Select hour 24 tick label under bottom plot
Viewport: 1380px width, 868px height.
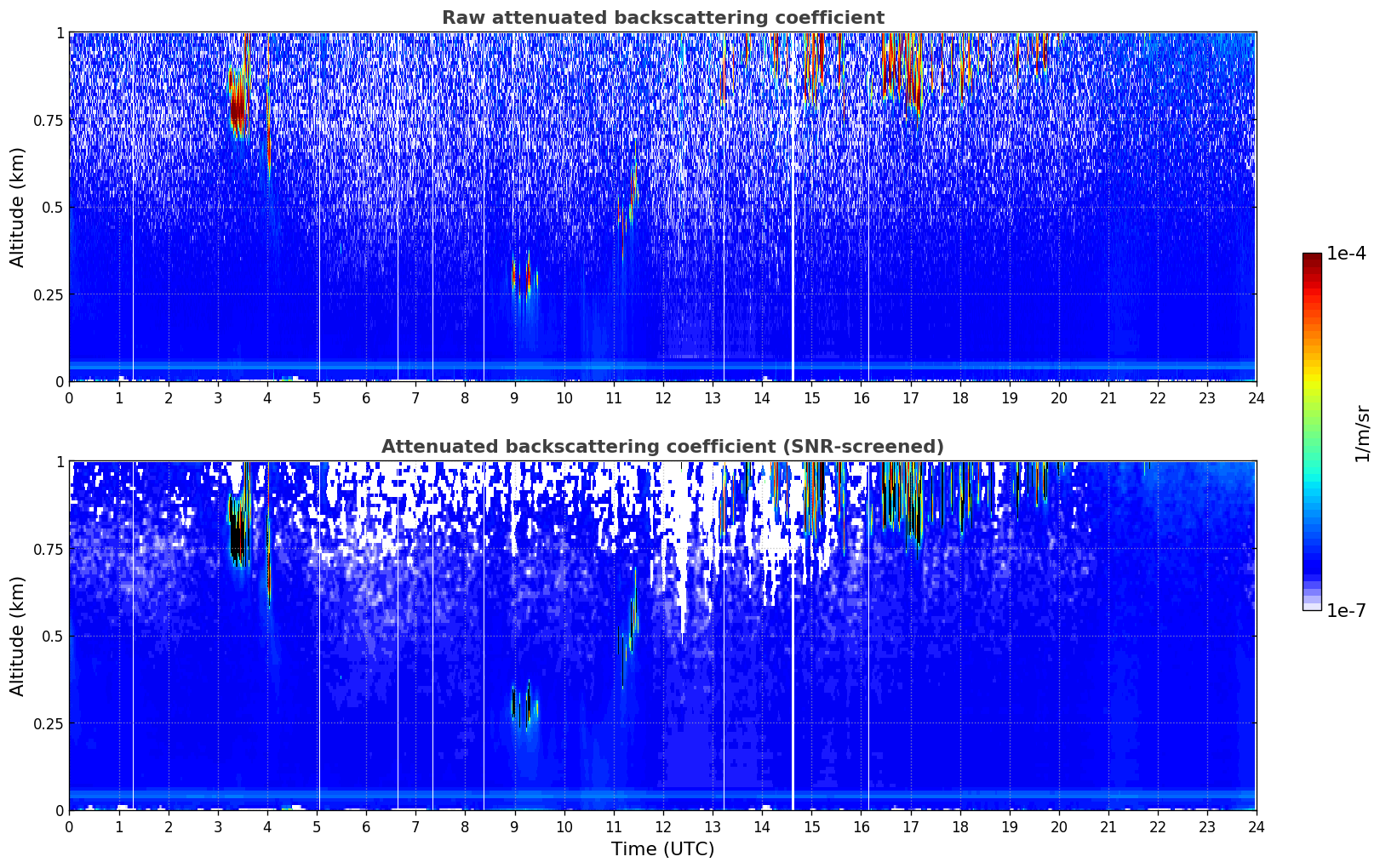(x=1256, y=826)
